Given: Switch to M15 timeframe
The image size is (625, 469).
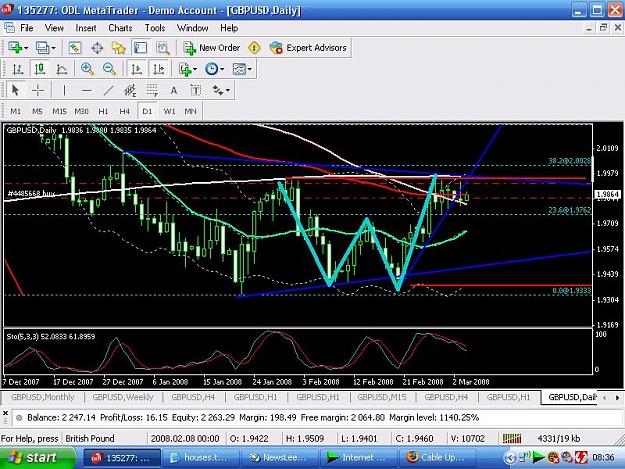Looking at the screenshot, I should click(59, 111).
